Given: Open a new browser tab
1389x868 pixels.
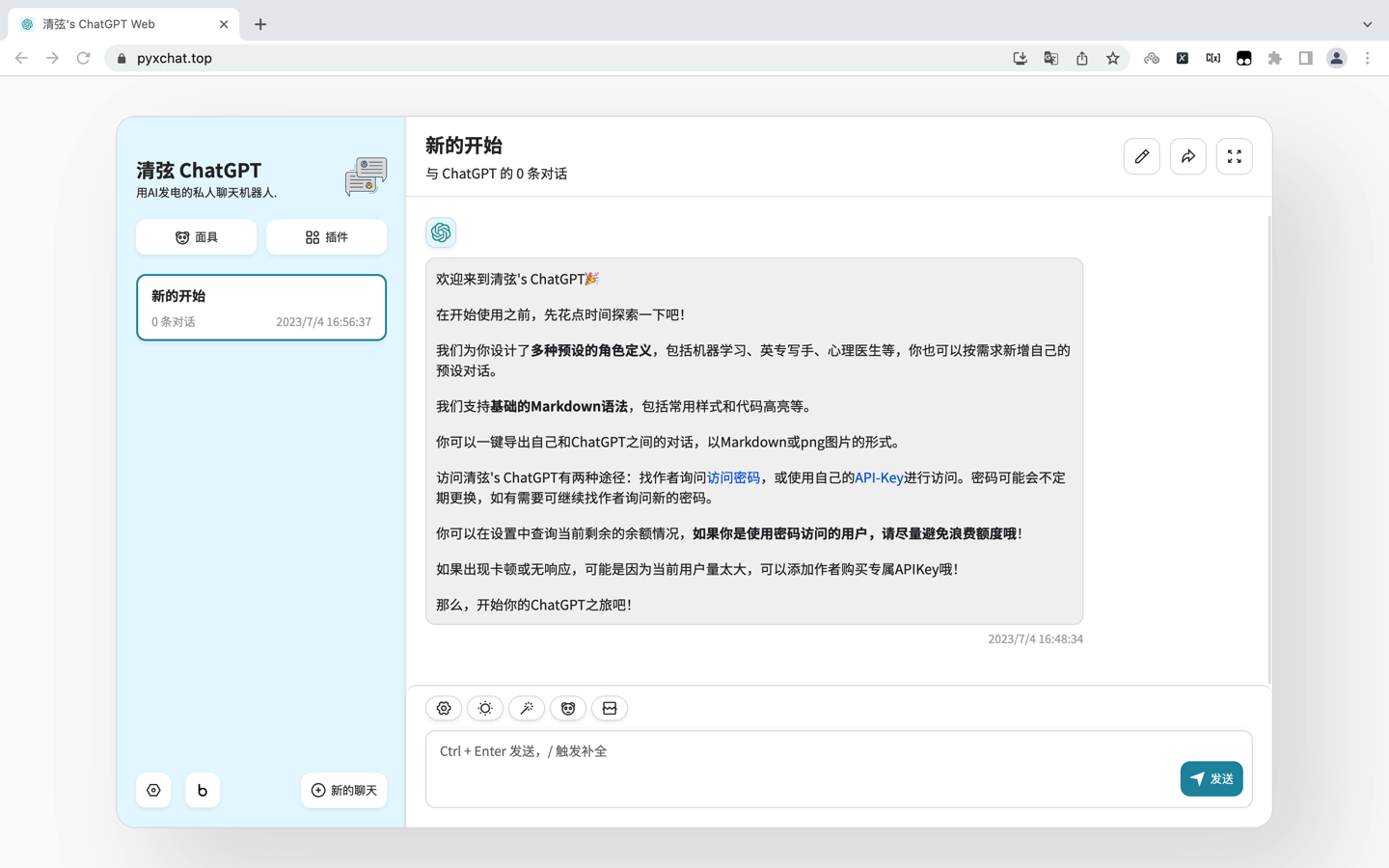Looking at the screenshot, I should [260, 24].
